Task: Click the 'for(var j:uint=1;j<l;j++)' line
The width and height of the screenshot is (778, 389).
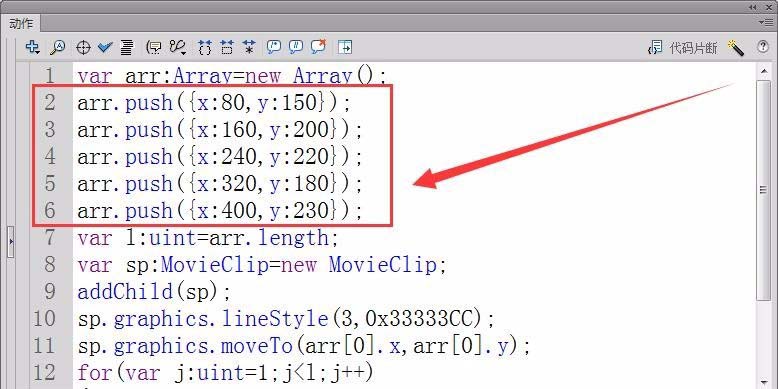Action: pyautogui.click(x=225, y=372)
